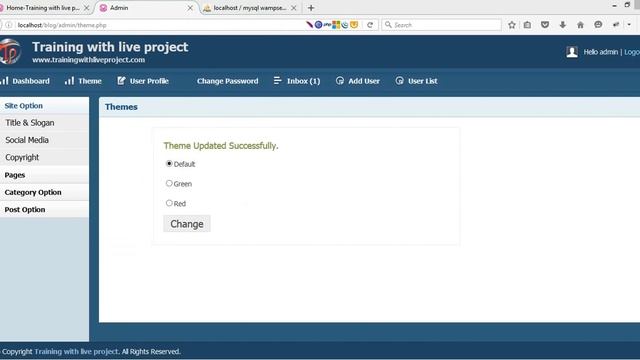Select the Default theme radio button
The image size is (640, 360).
169,163
